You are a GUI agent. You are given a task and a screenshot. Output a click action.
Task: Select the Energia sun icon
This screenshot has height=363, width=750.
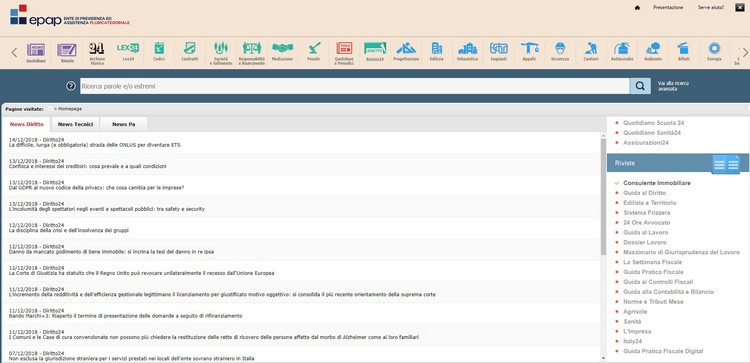click(714, 52)
